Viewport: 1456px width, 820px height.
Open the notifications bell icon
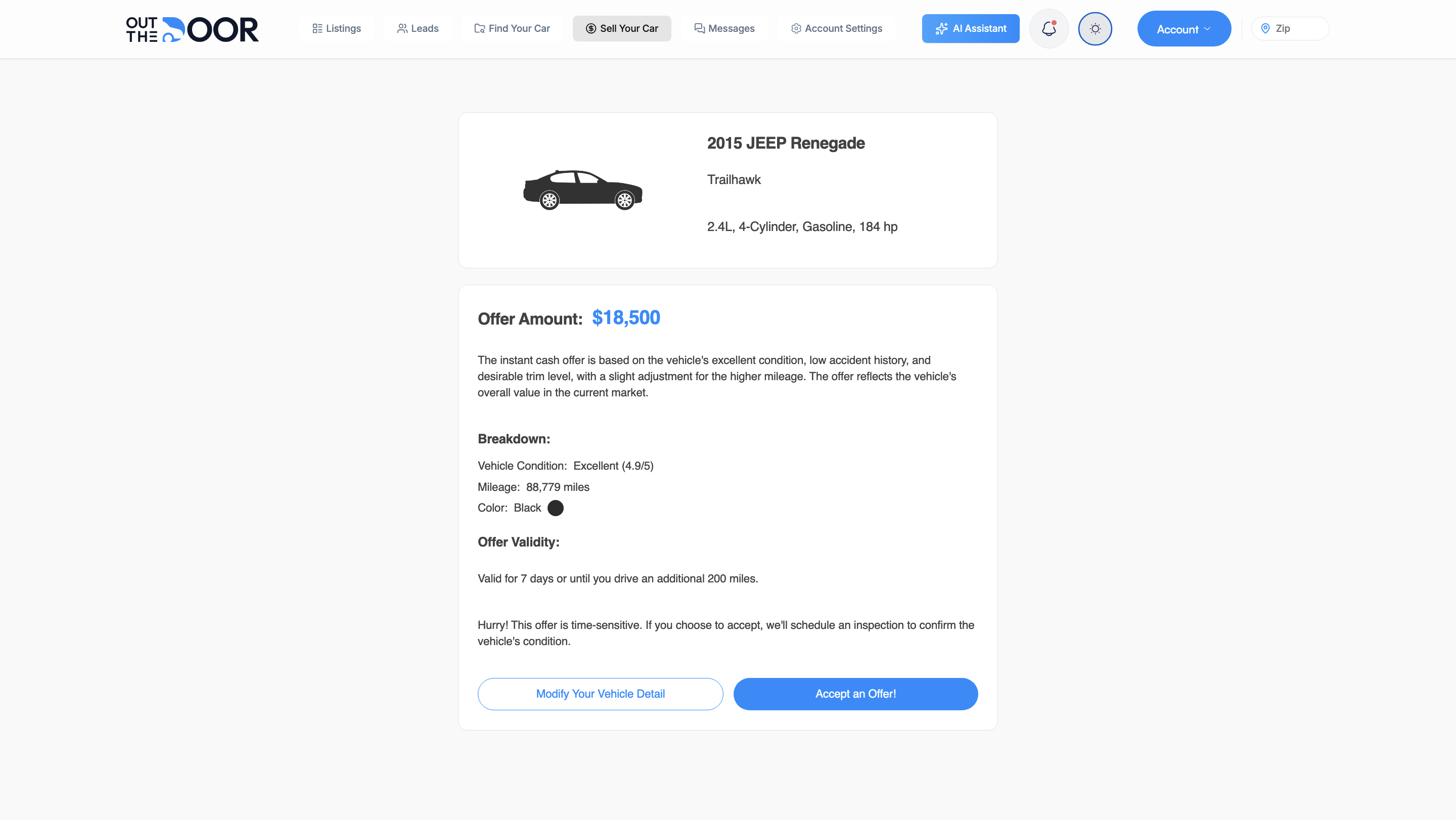(1049, 29)
